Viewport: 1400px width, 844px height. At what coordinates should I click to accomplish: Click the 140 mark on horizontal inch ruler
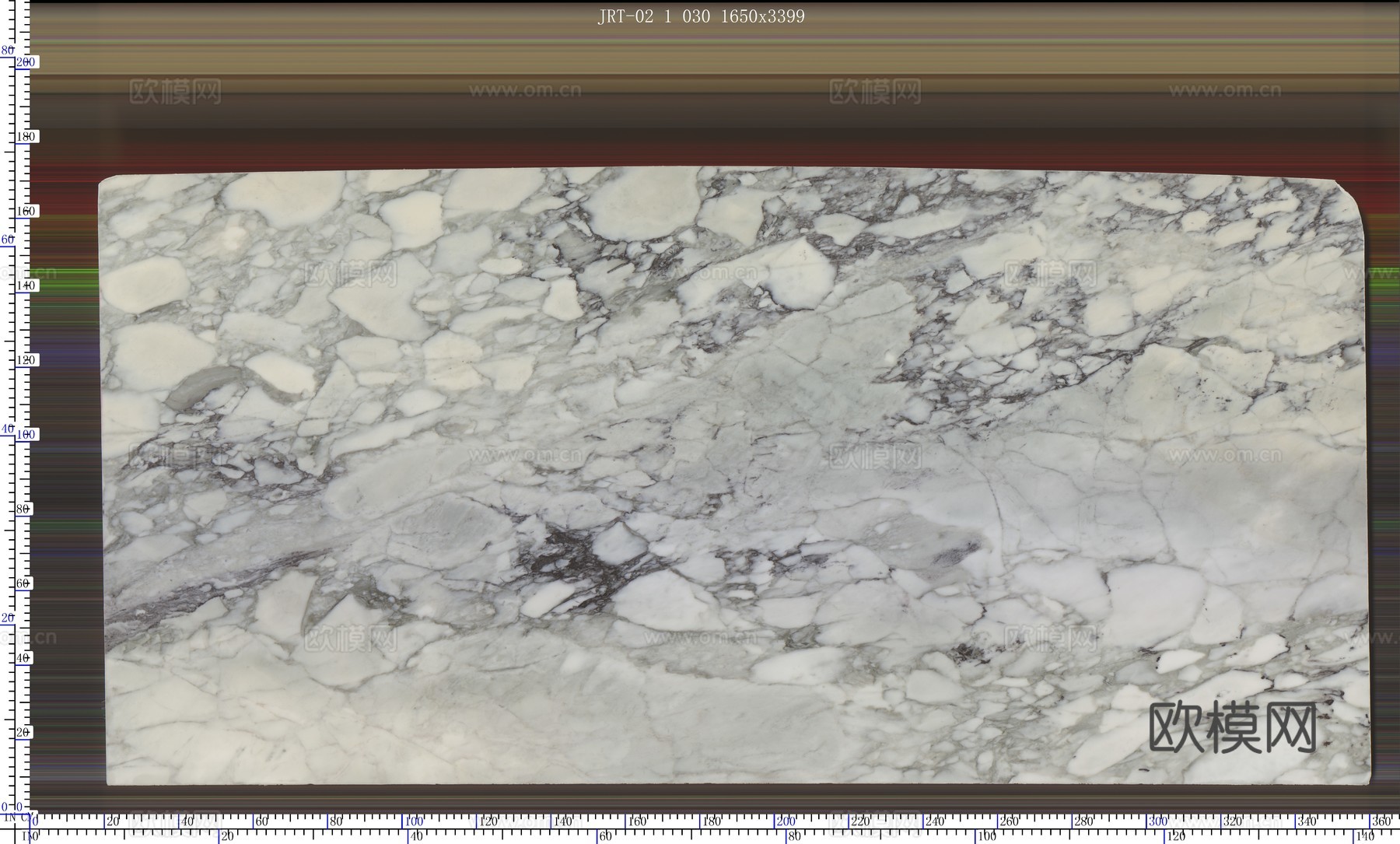(x=1363, y=837)
